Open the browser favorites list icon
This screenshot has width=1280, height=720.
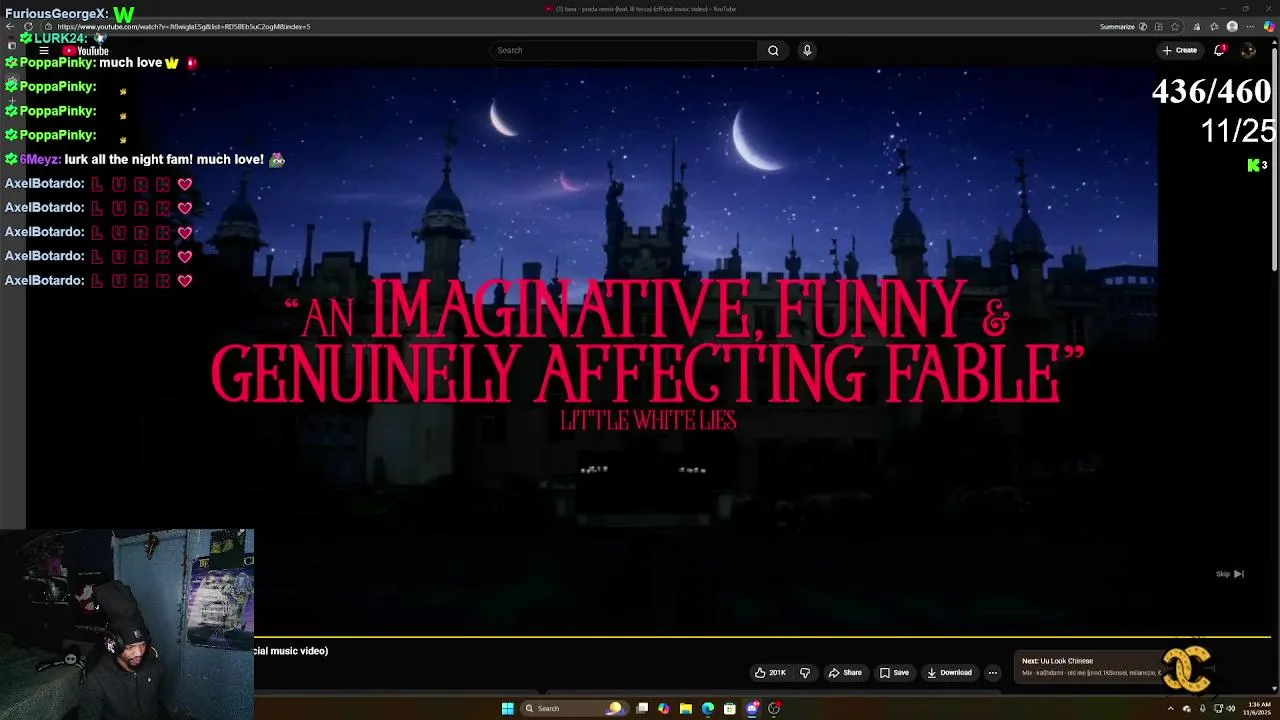(1214, 27)
